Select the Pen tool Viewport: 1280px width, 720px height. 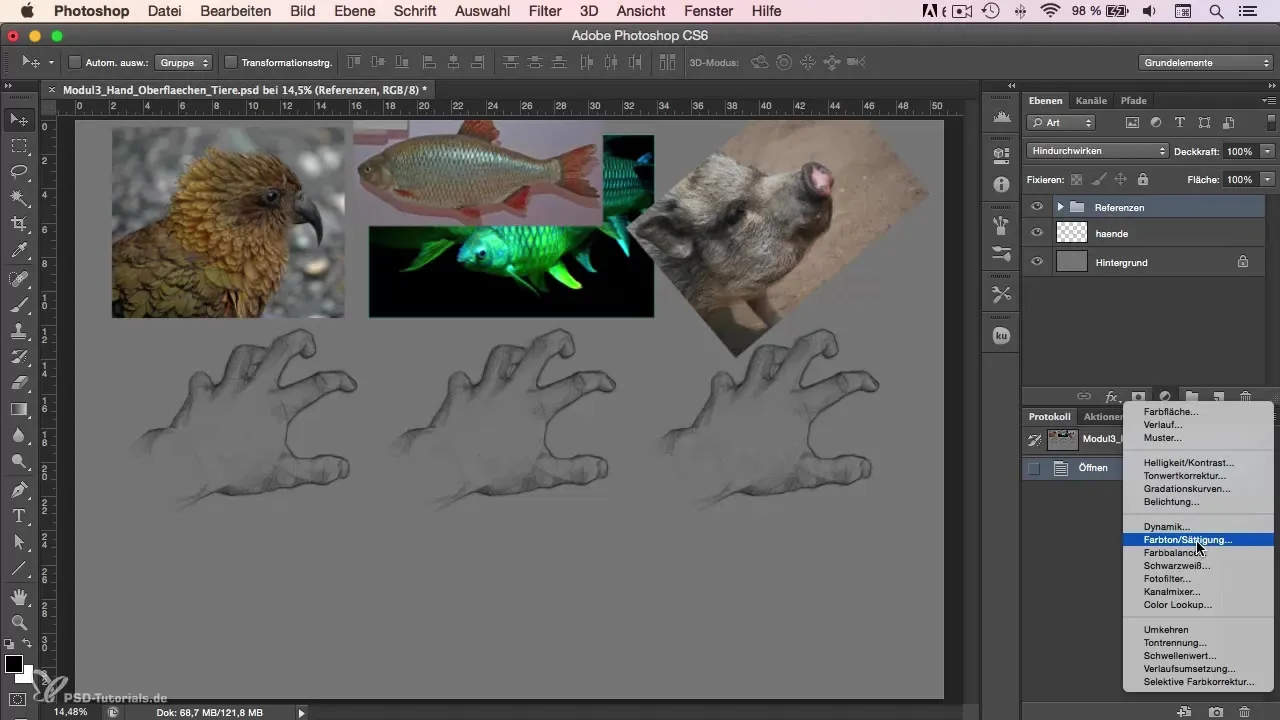19,490
